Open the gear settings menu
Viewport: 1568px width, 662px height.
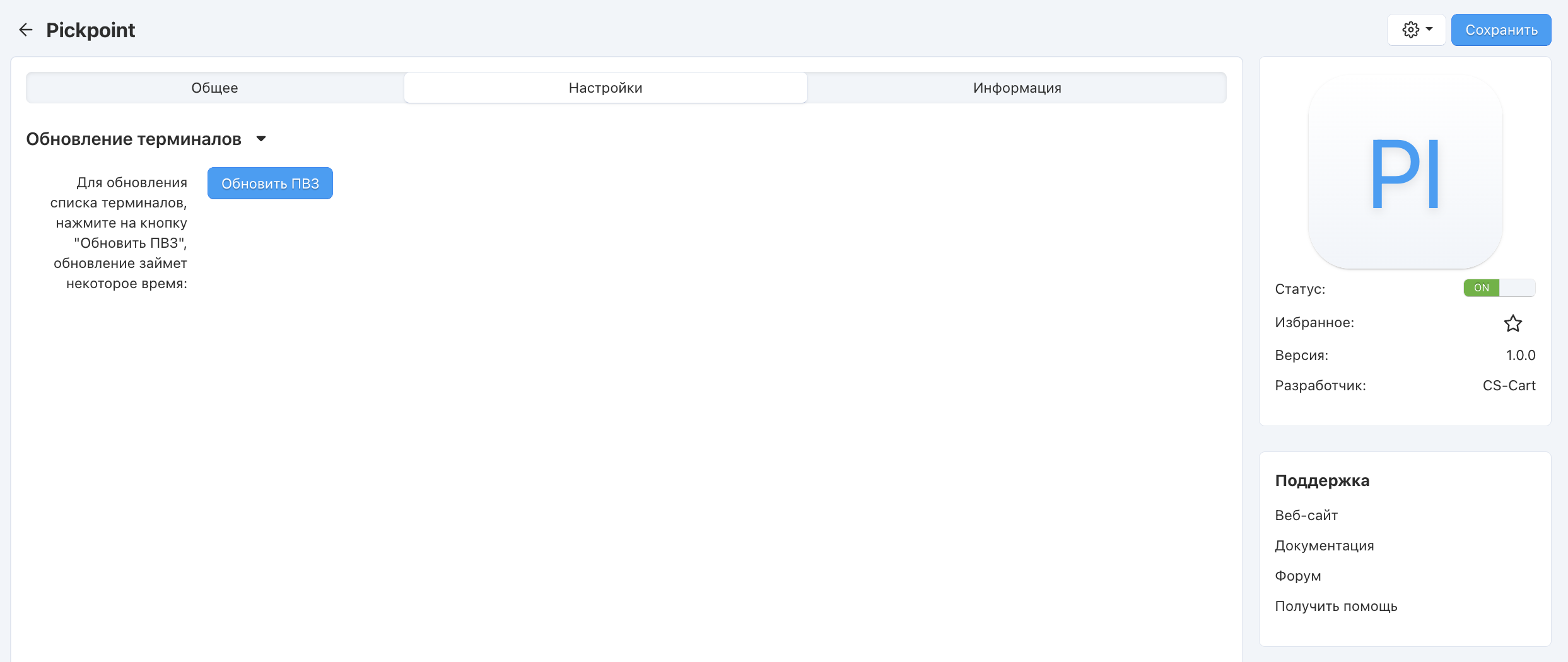click(x=1410, y=30)
